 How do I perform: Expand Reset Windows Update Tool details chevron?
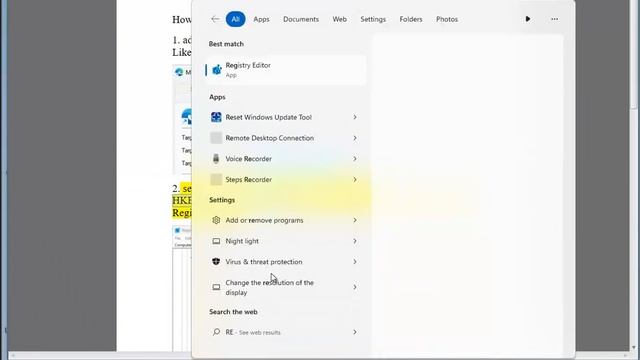[x=355, y=117]
